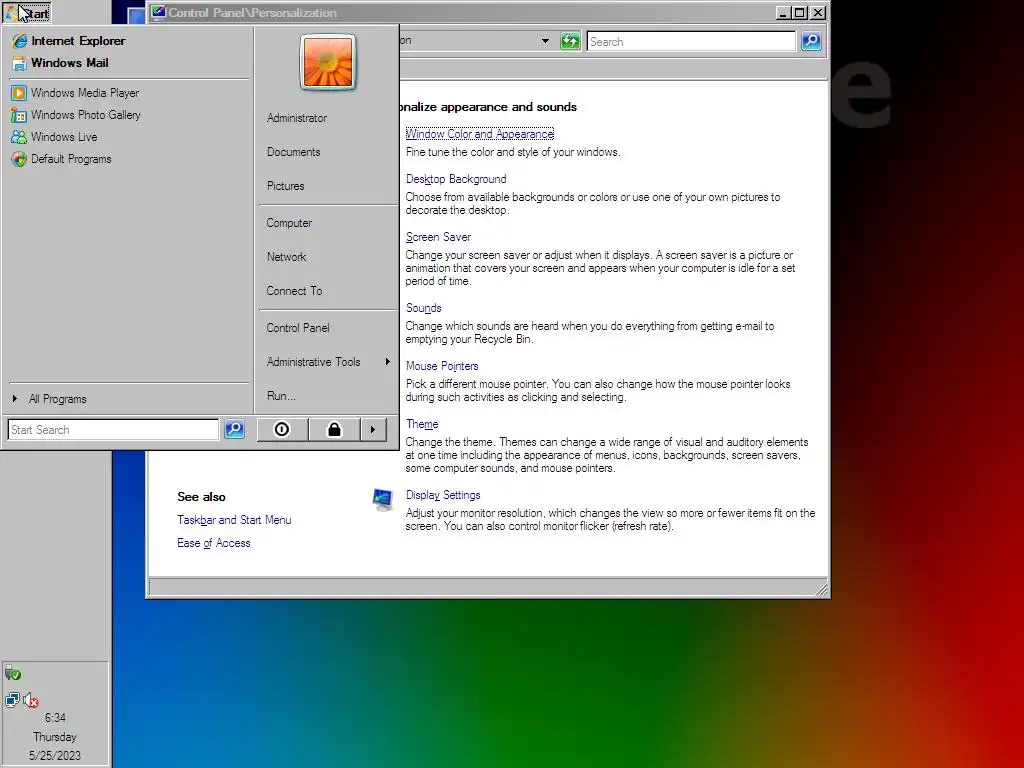Image resolution: width=1024 pixels, height=768 pixels.
Task: Open Taskbar and Start Menu link
Action: tap(234, 520)
